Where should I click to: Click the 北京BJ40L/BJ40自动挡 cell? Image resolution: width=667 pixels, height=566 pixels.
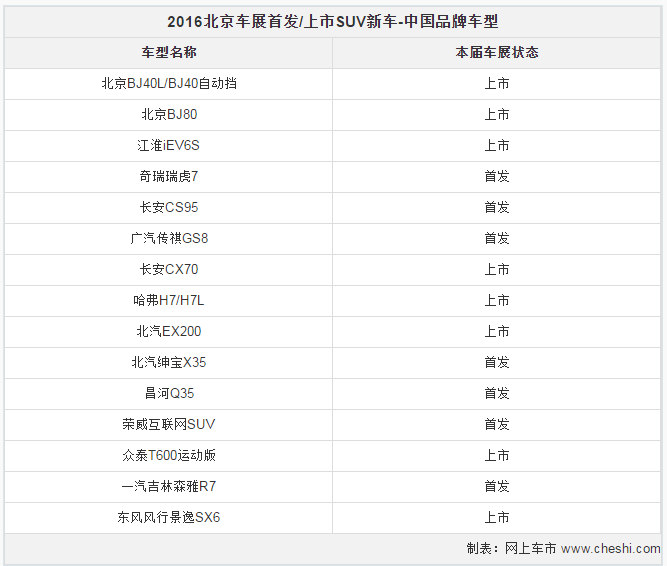169,83
